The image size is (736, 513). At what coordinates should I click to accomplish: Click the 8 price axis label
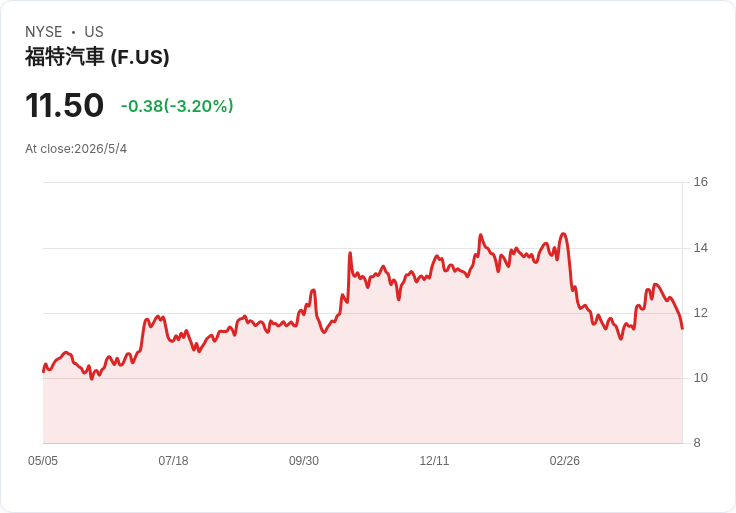pos(697,443)
